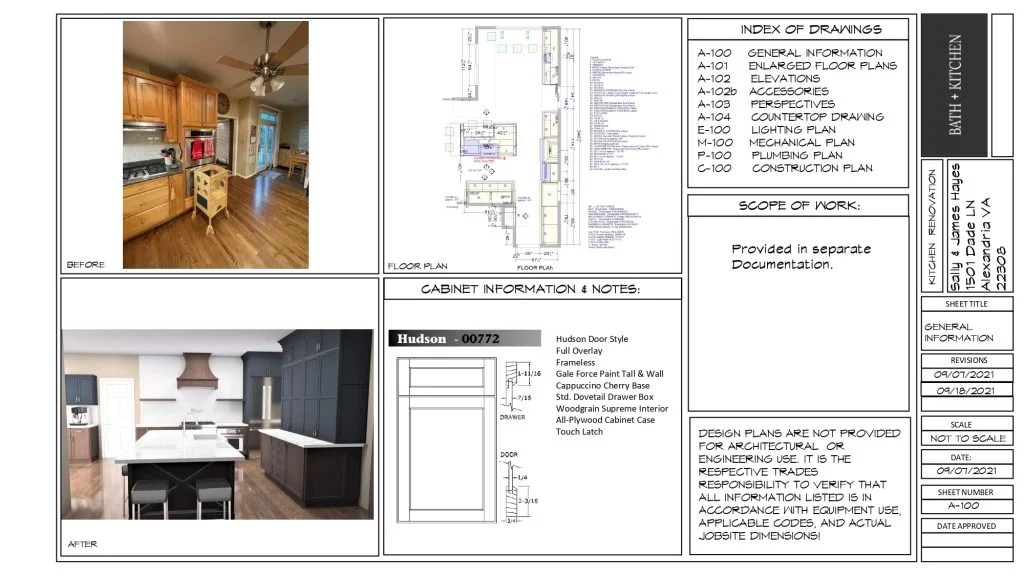
Task: Click the 'BATH + KITCHEN' logo block
Action: 954,85
